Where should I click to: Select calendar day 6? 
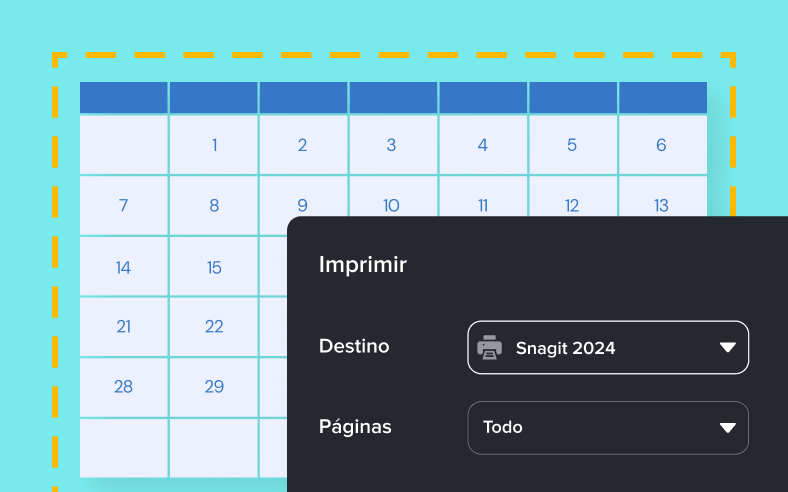pyautogui.click(x=663, y=145)
